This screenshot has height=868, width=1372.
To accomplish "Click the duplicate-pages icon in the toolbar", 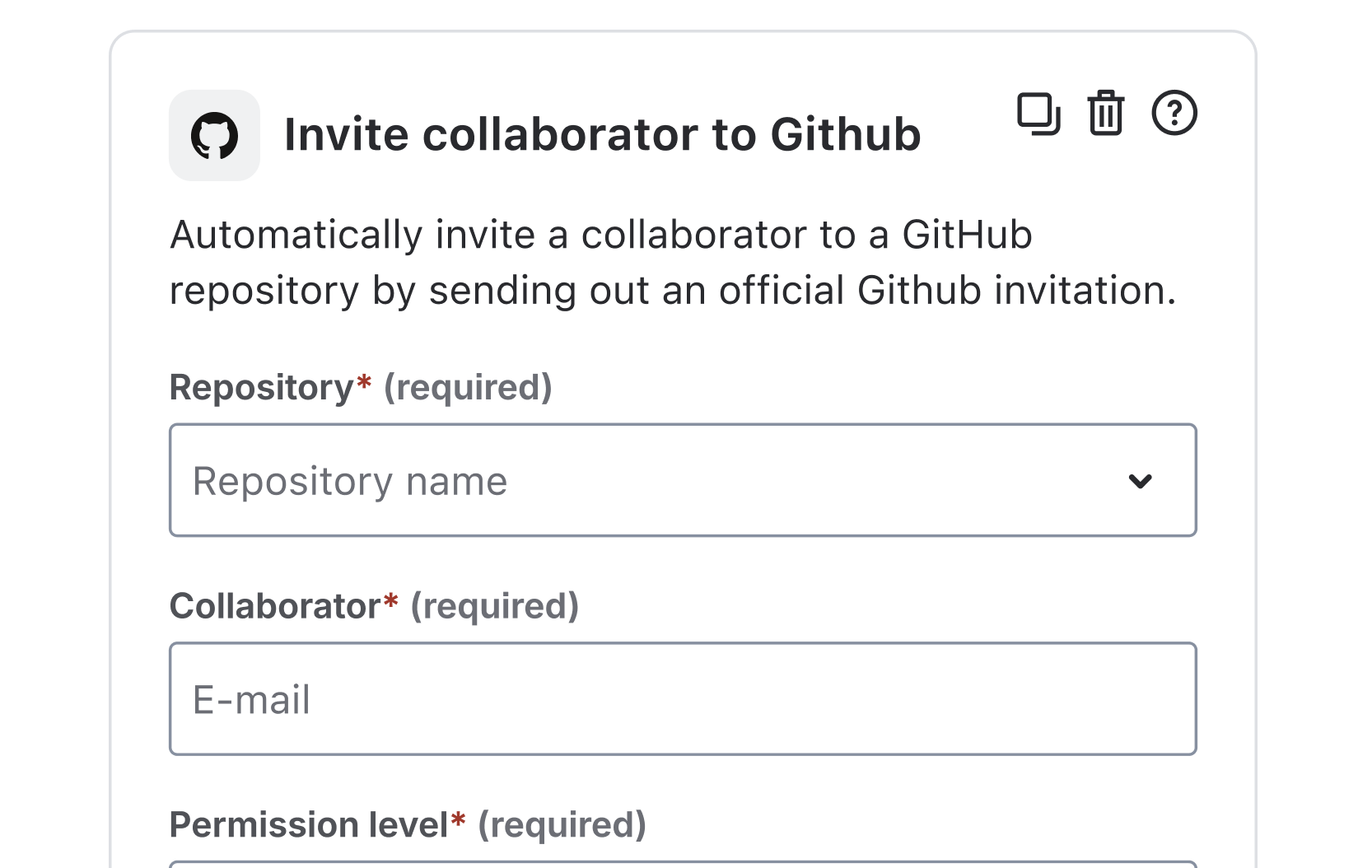I will pyautogui.click(x=1037, y=113).
